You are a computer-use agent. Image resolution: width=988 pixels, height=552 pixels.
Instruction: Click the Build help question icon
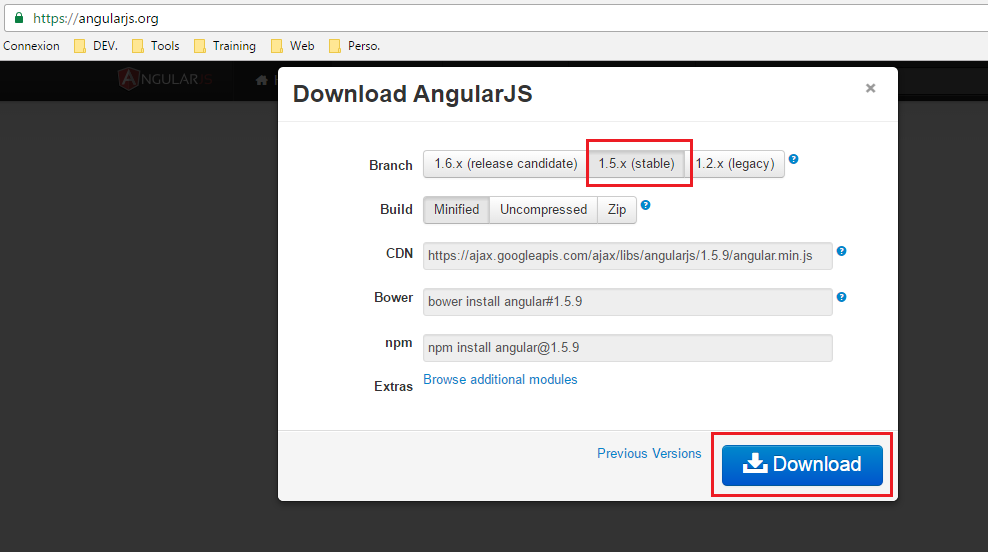click(x=645, y=205)
